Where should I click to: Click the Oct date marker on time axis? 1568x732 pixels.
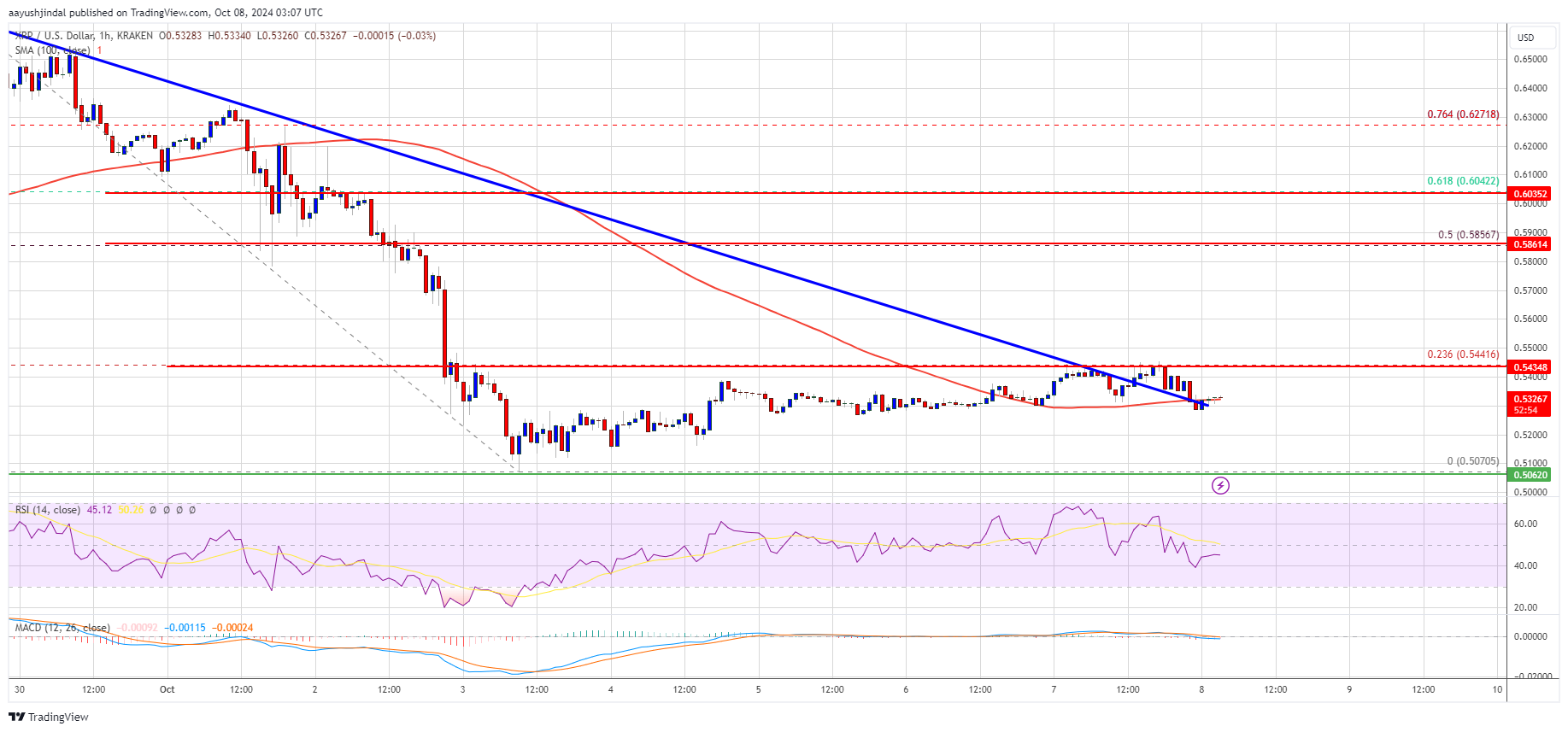167,689
